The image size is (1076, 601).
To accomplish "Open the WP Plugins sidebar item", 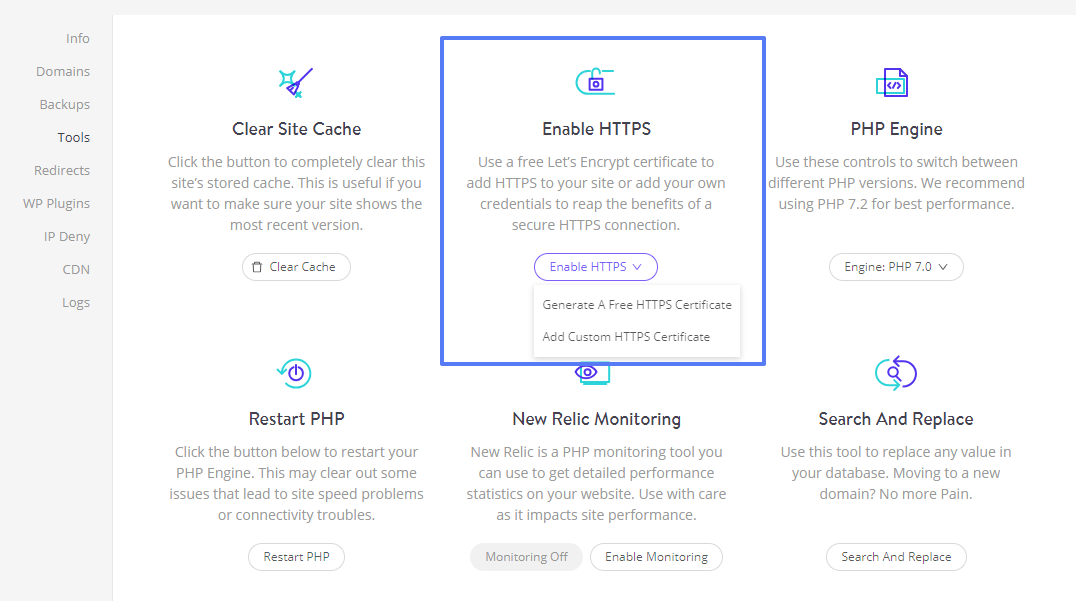I will click(56, 204).
